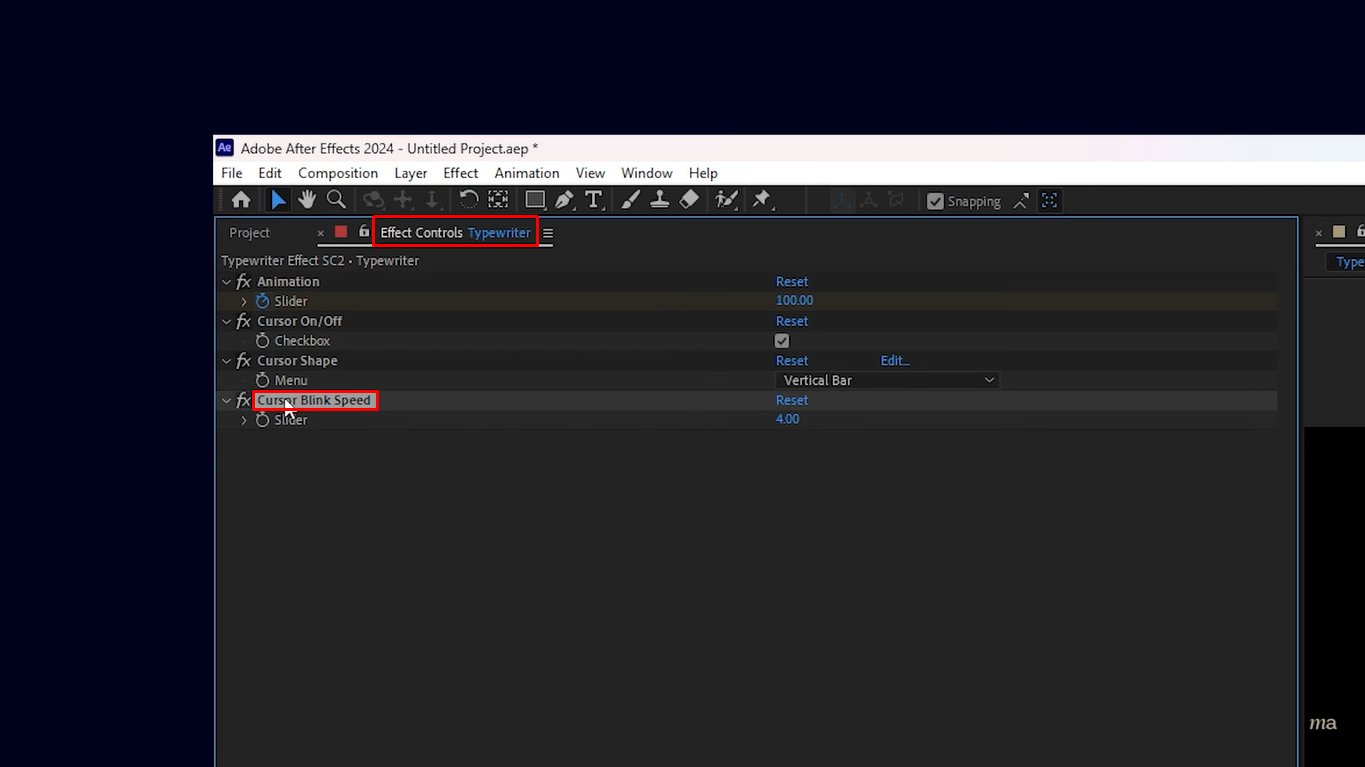
Task: Click the Slider value 100.00
Action: [794, 300]
